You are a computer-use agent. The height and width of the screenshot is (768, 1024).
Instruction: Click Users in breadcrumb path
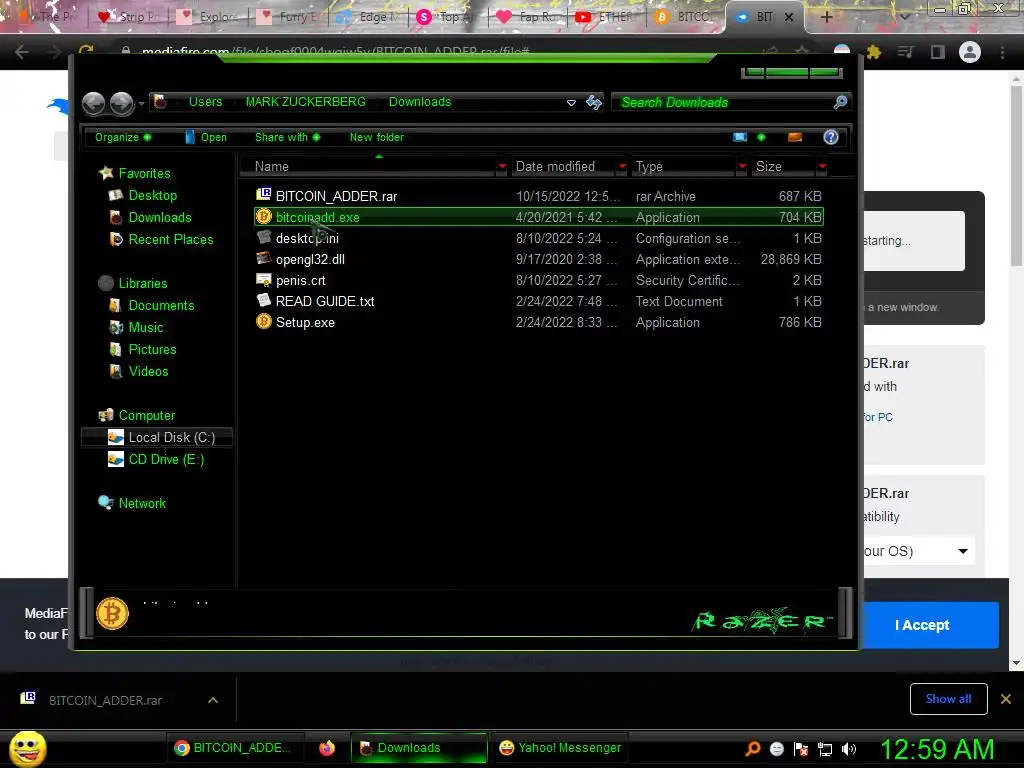pyautogui.click(x=206, y=102)
